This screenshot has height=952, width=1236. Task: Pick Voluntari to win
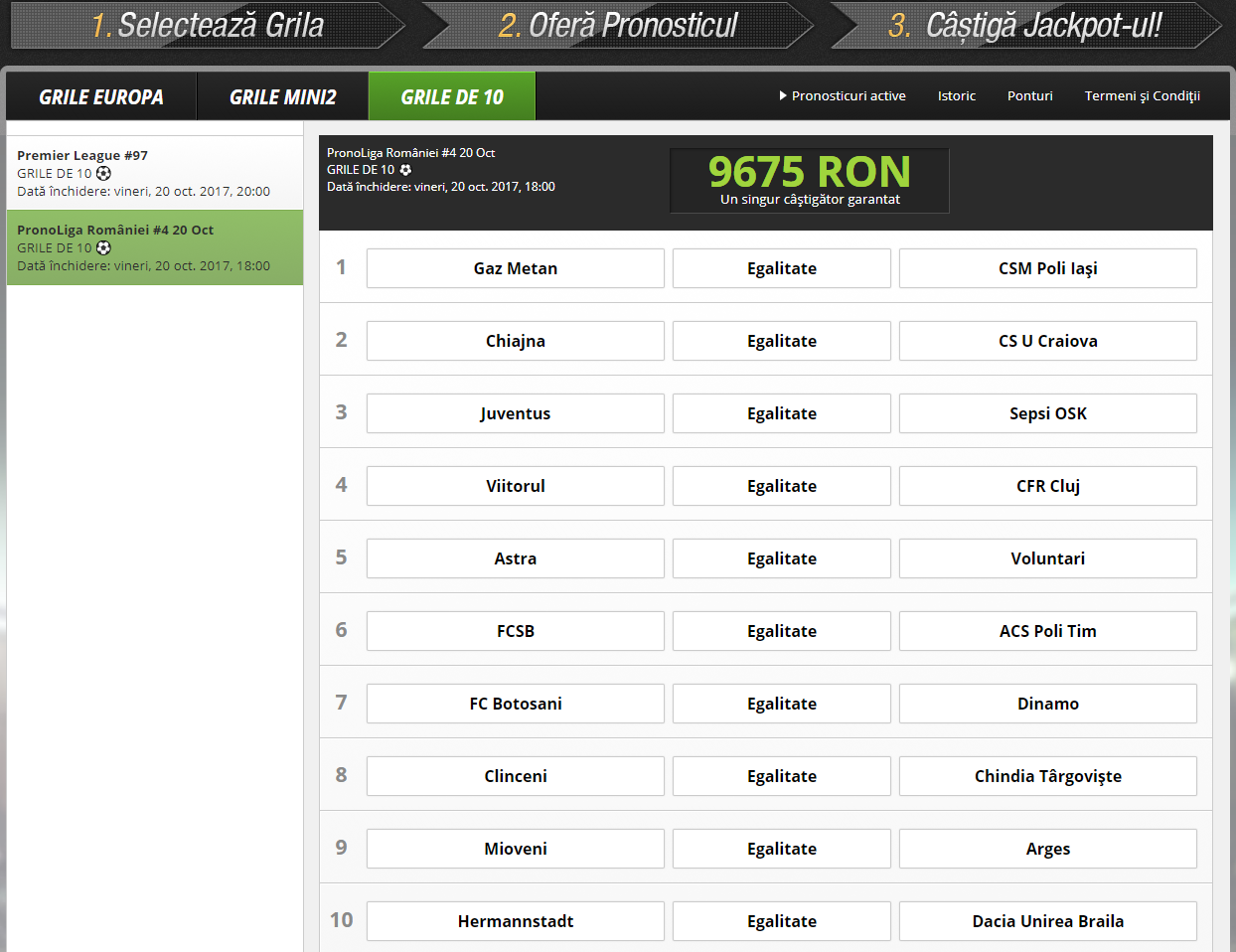pos(1048,558)
